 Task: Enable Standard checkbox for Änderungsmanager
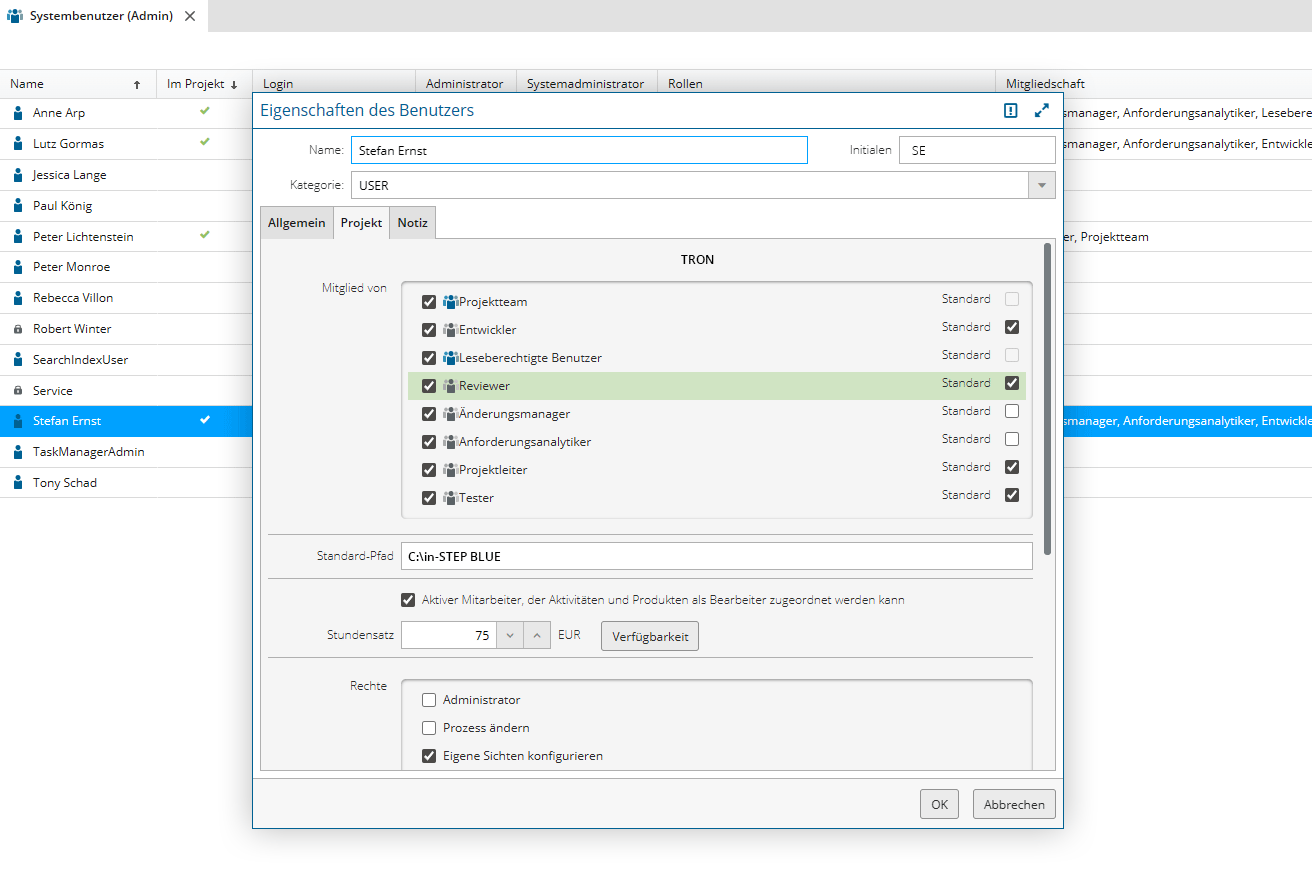point(1012,411)
